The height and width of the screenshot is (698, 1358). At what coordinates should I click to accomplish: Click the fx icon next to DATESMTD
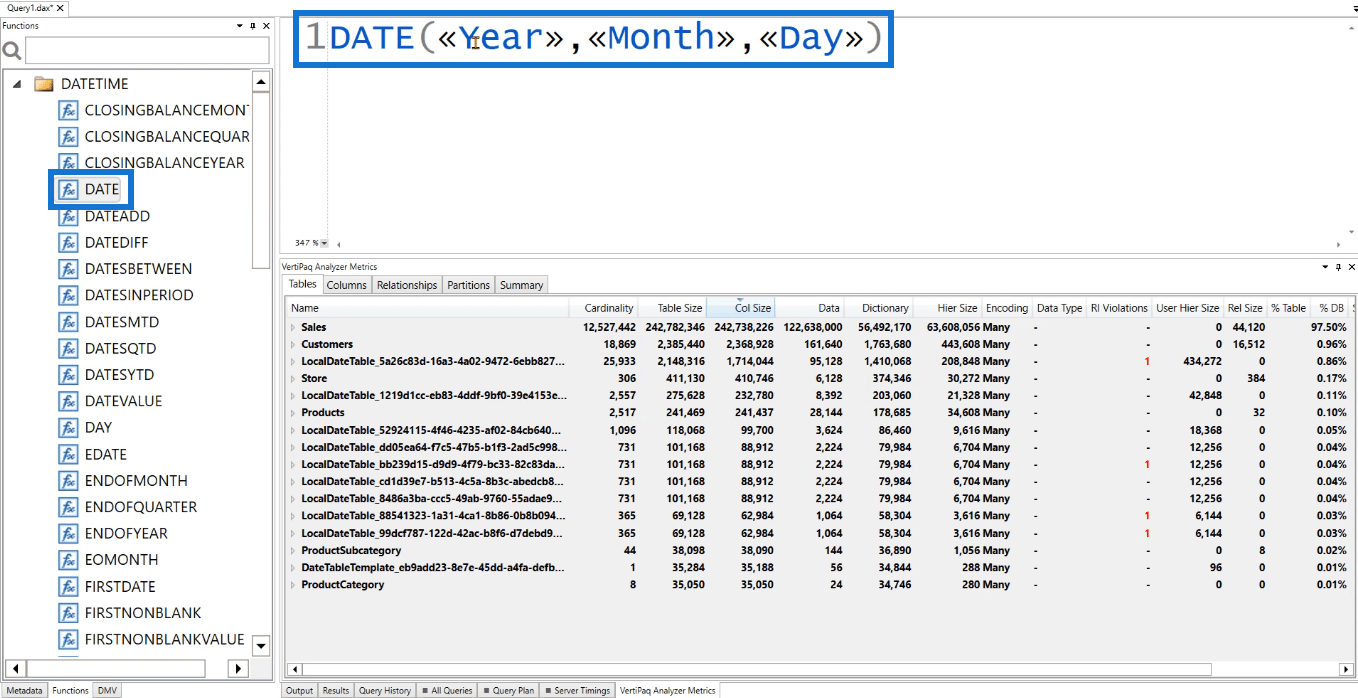68,322
